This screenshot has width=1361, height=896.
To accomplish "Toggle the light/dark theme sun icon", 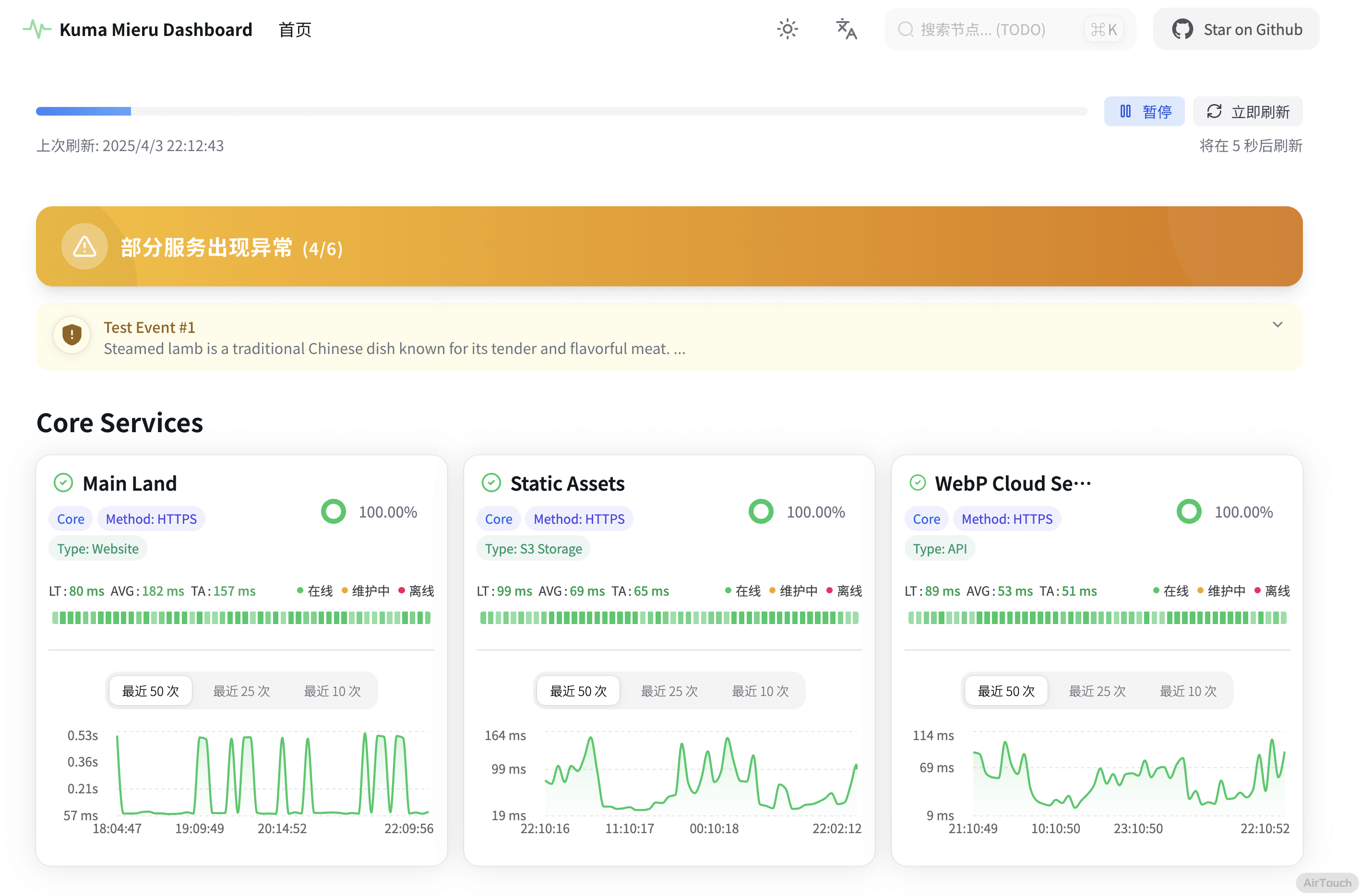I will (788, 29).
